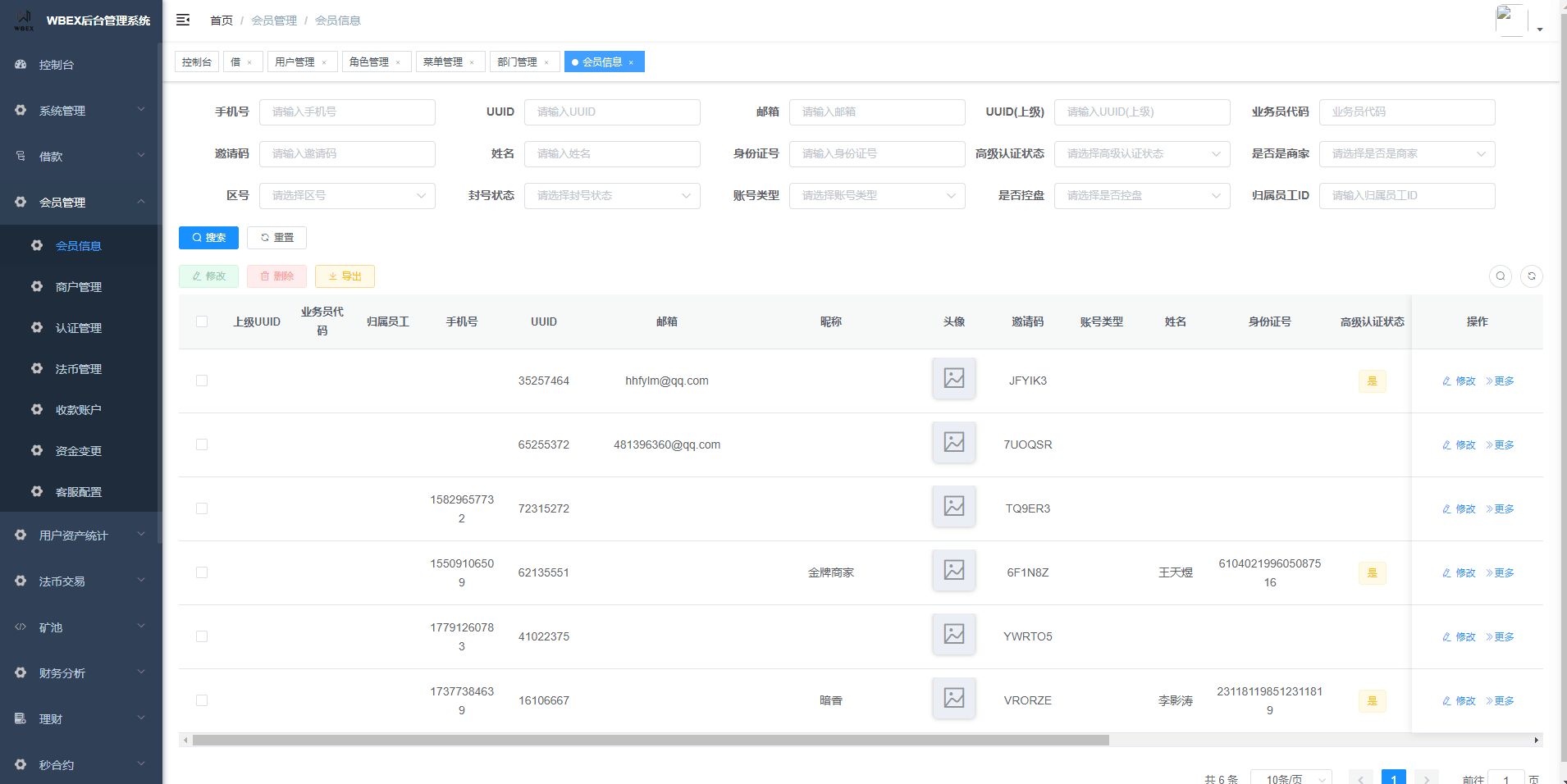
Task: Click the 重置 reset button
Action: pyautogui.click(x=276, y=238)
